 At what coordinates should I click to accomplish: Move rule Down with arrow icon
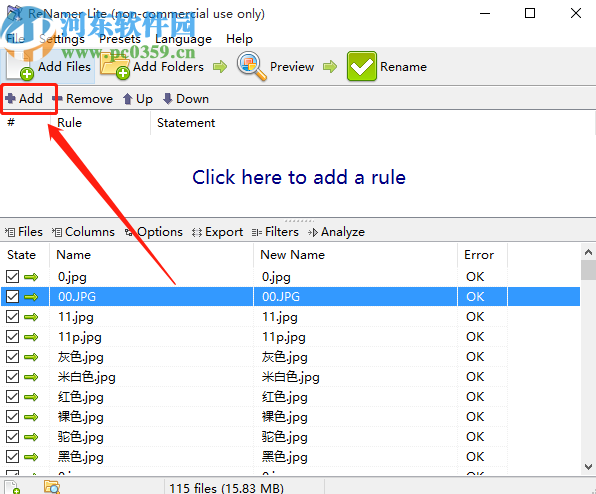point(186,99)
